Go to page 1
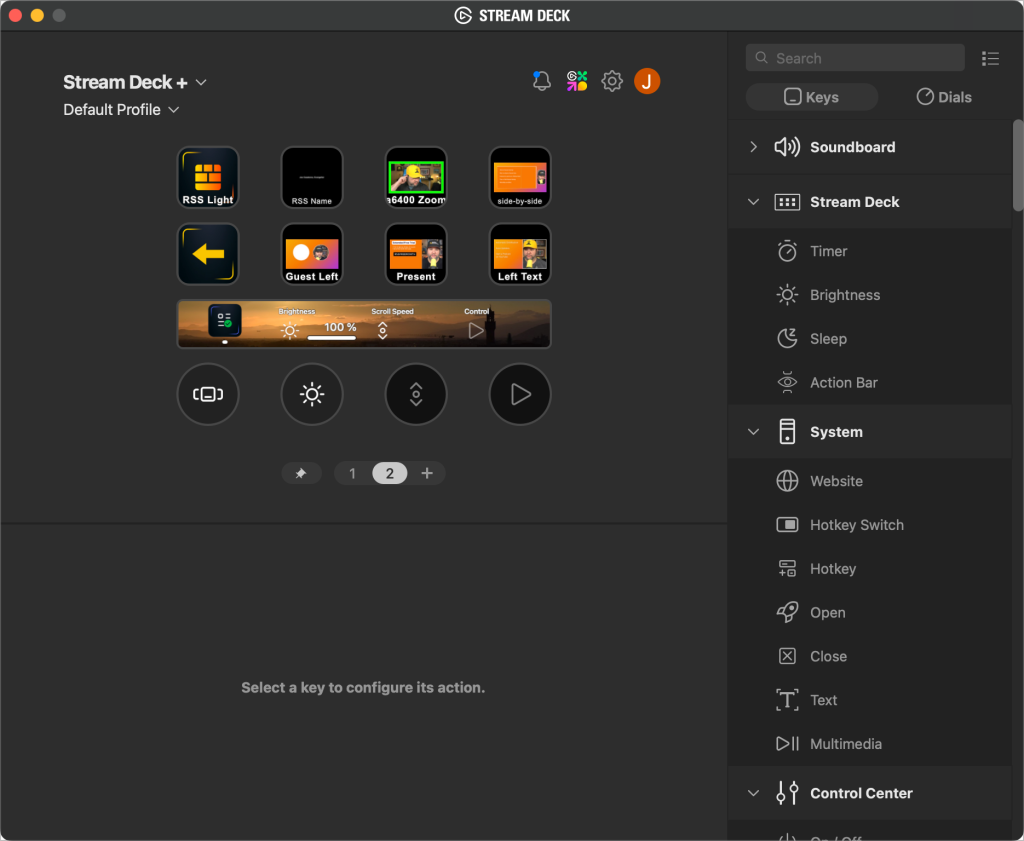 click(x=352, y=474)
